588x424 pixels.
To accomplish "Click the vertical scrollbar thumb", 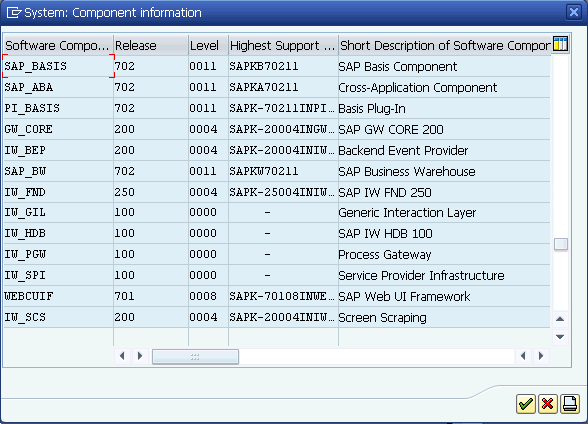I will 561,244.
